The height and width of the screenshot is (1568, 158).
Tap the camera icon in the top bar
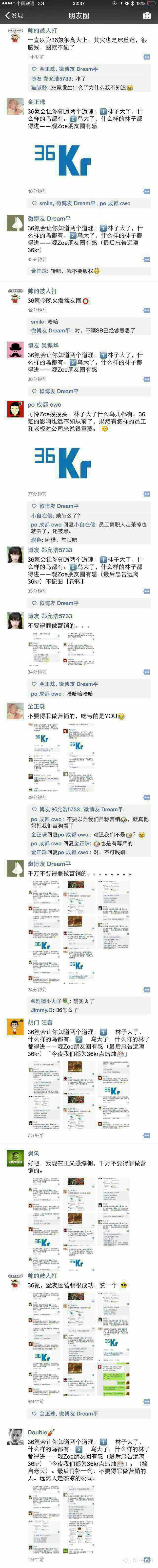[x=146, y=15]
